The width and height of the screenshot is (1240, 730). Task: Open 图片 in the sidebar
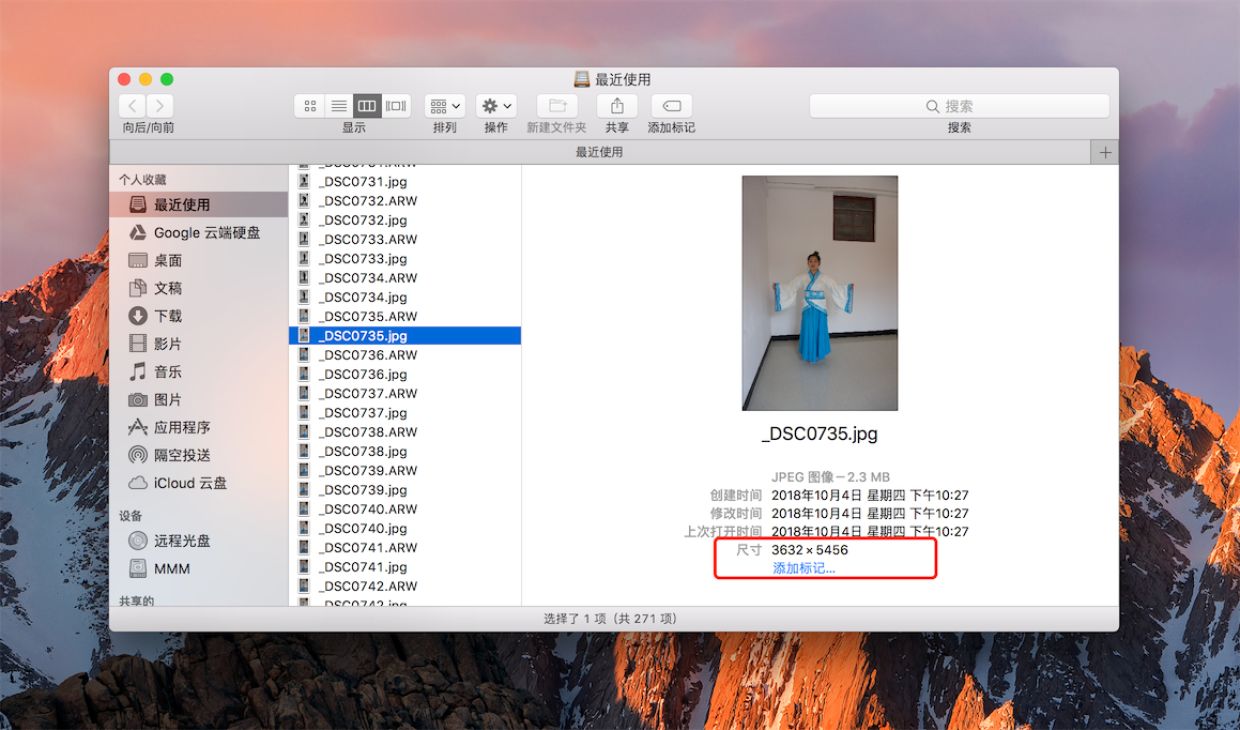point(199,399)
